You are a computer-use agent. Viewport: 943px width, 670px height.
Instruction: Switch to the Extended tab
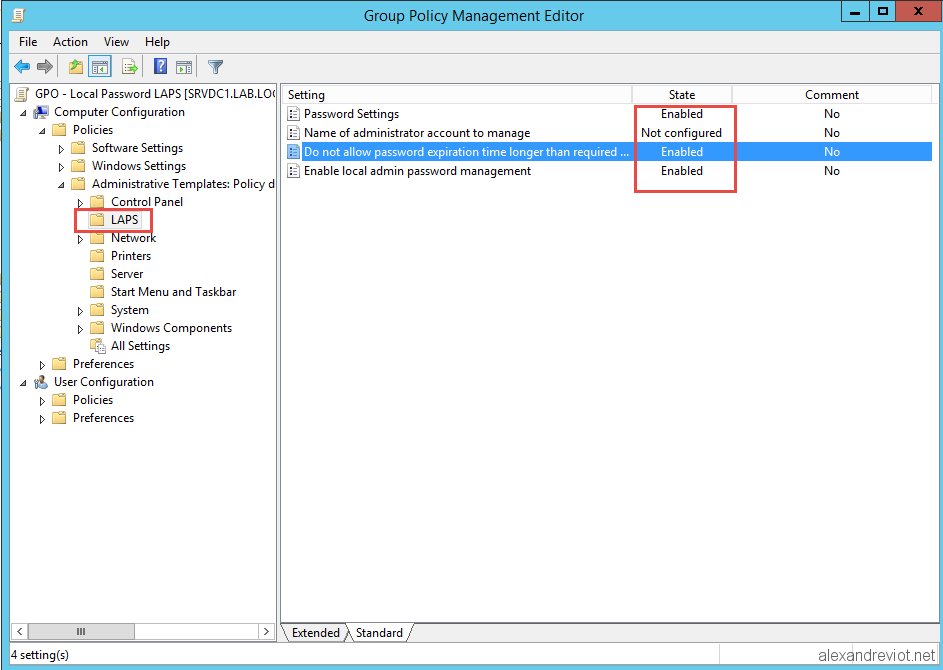[x=315, y=633]
